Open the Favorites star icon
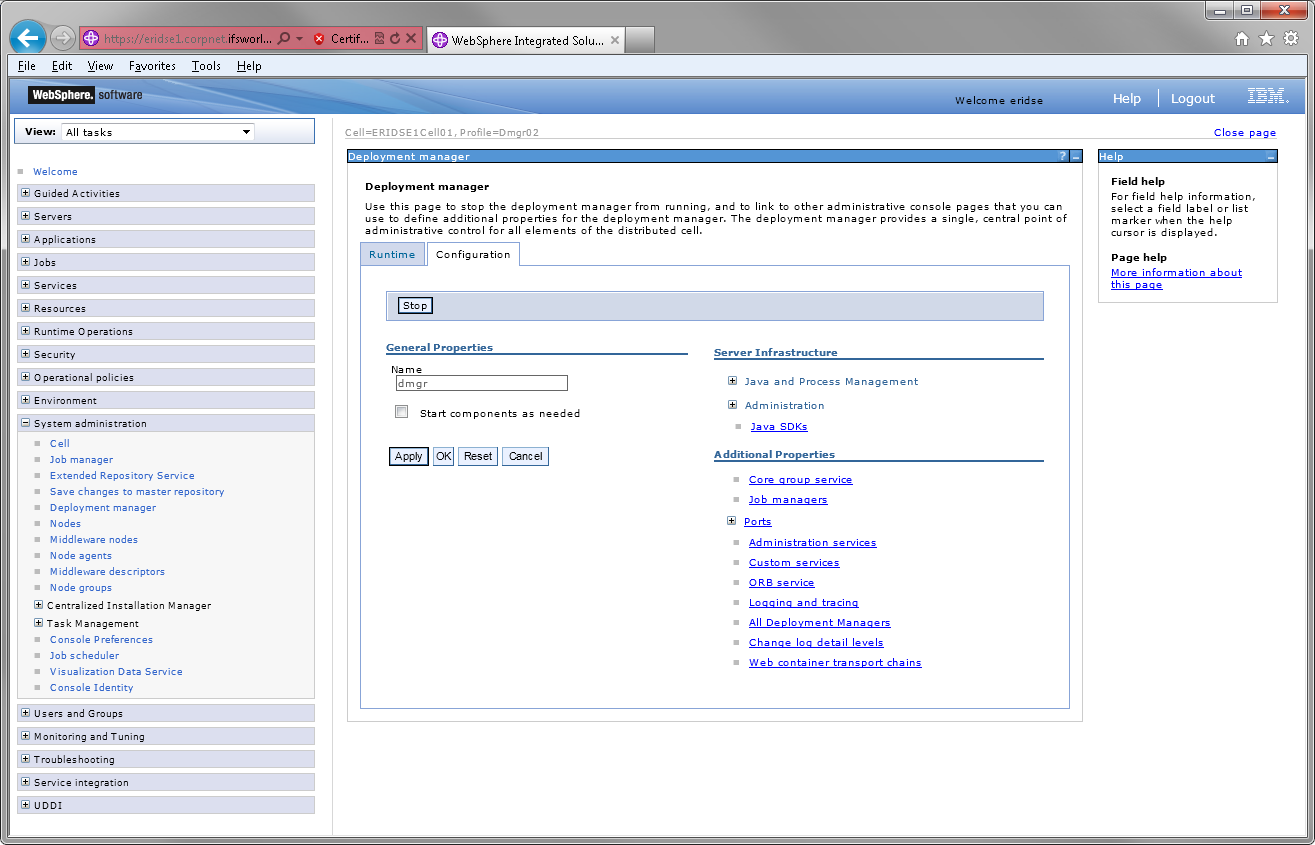Viewport: 1315px width, 845px height. tap(1266, 39)
